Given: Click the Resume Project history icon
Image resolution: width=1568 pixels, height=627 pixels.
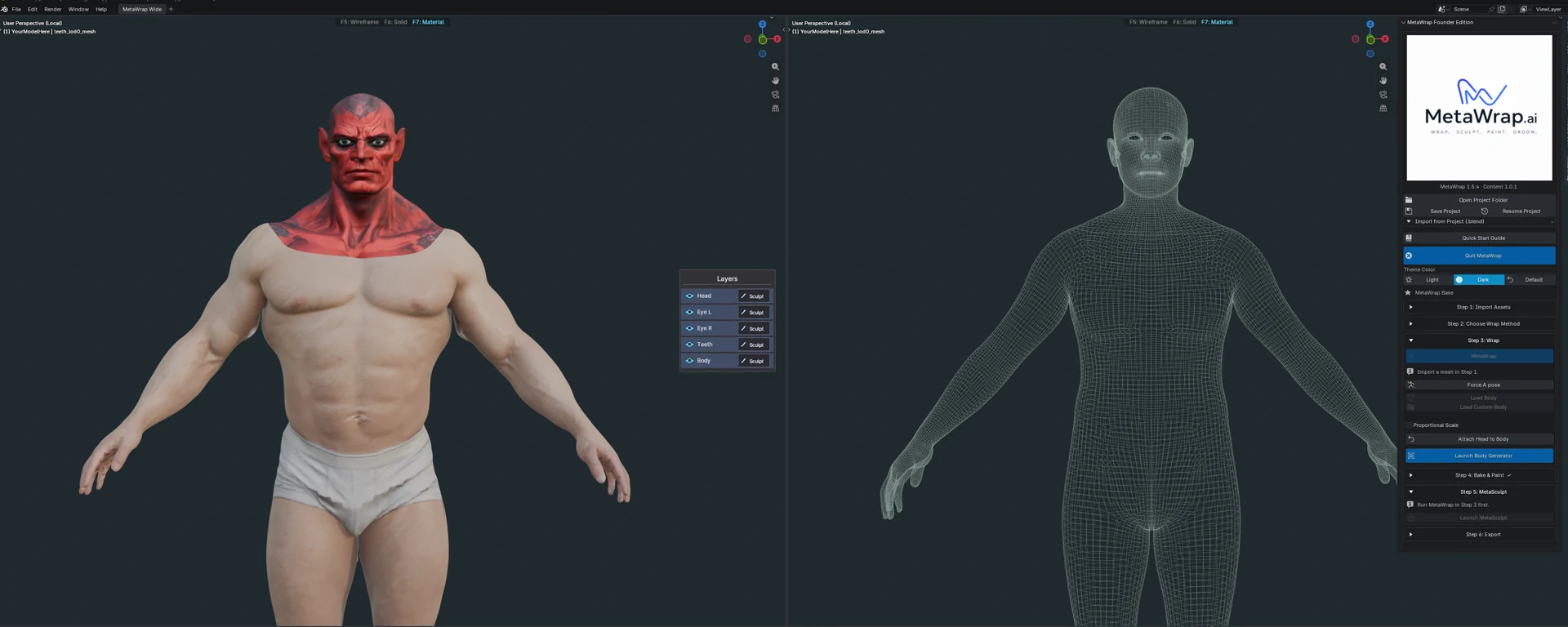Looking at the screenshot, I should [1485, 211].
